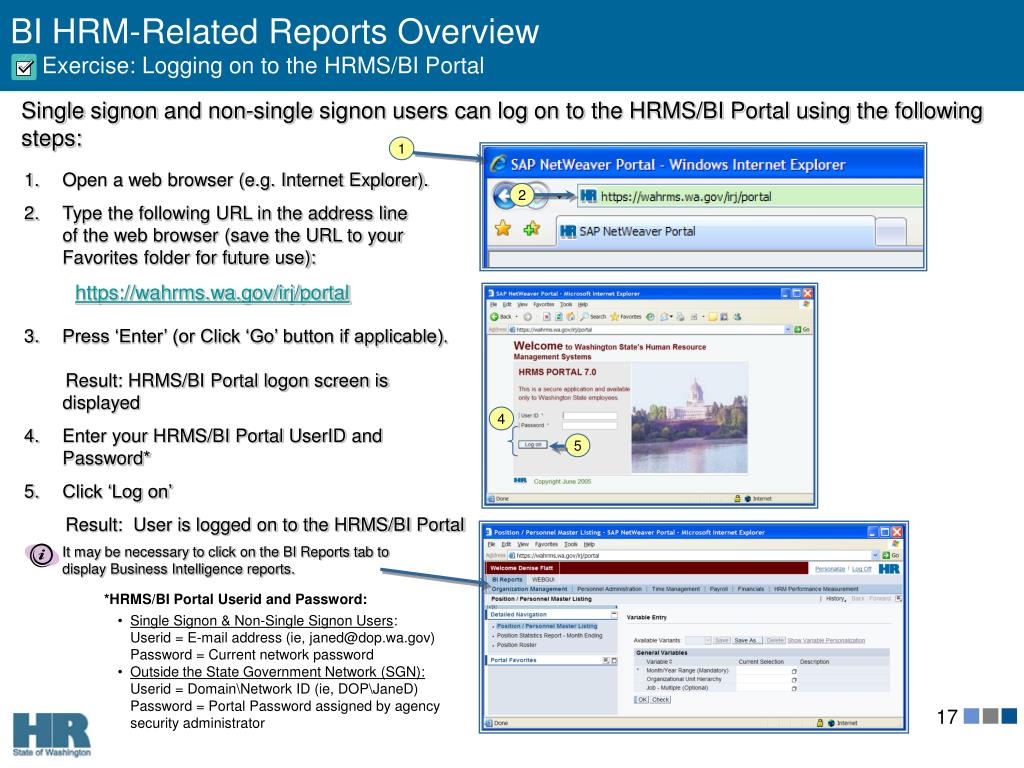Select the Personnel Administration sub-tab
Screen dimensions: 1024x768
coord(609,589)
